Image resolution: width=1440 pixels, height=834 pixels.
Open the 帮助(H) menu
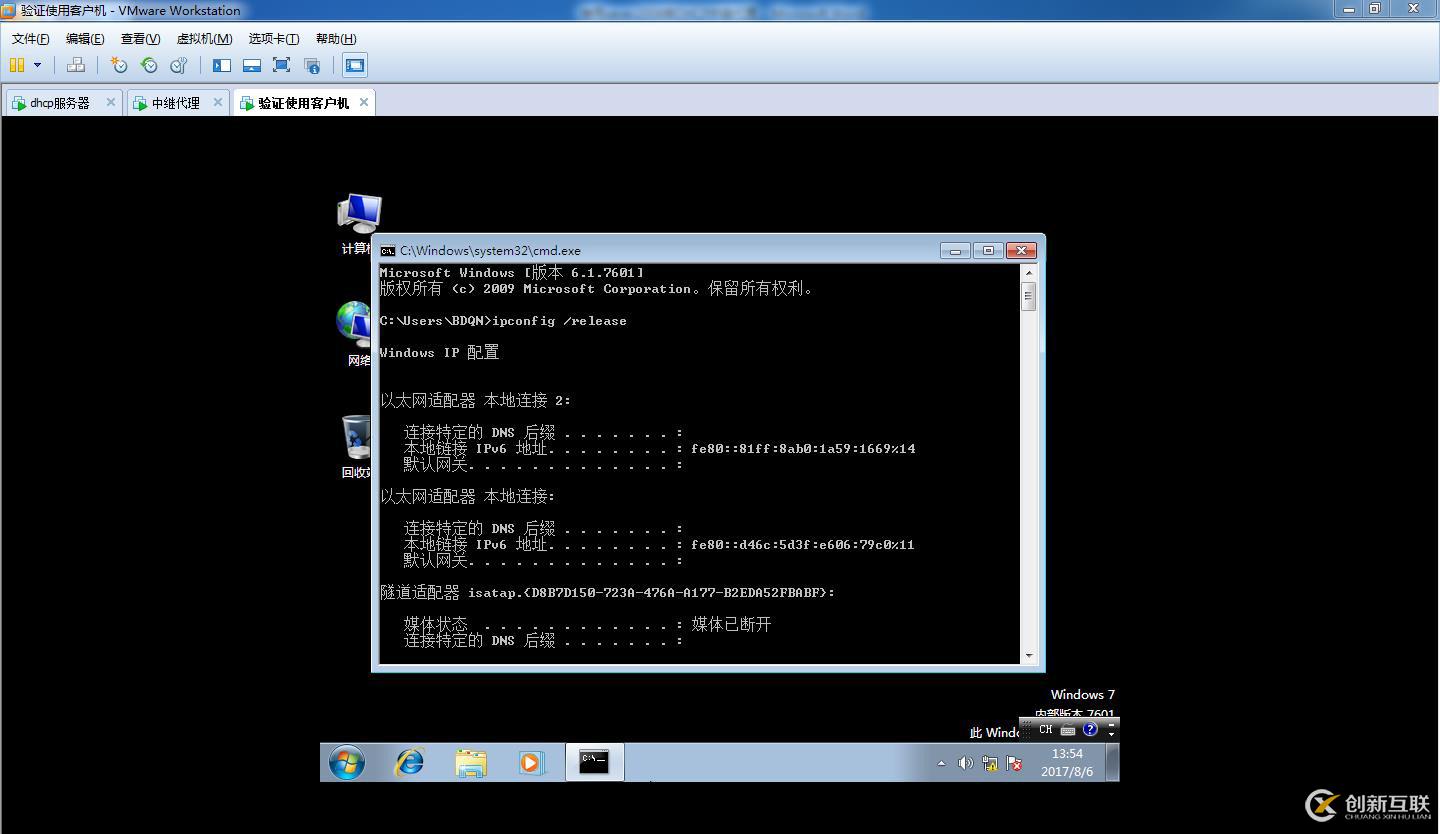tap(336, 38)
